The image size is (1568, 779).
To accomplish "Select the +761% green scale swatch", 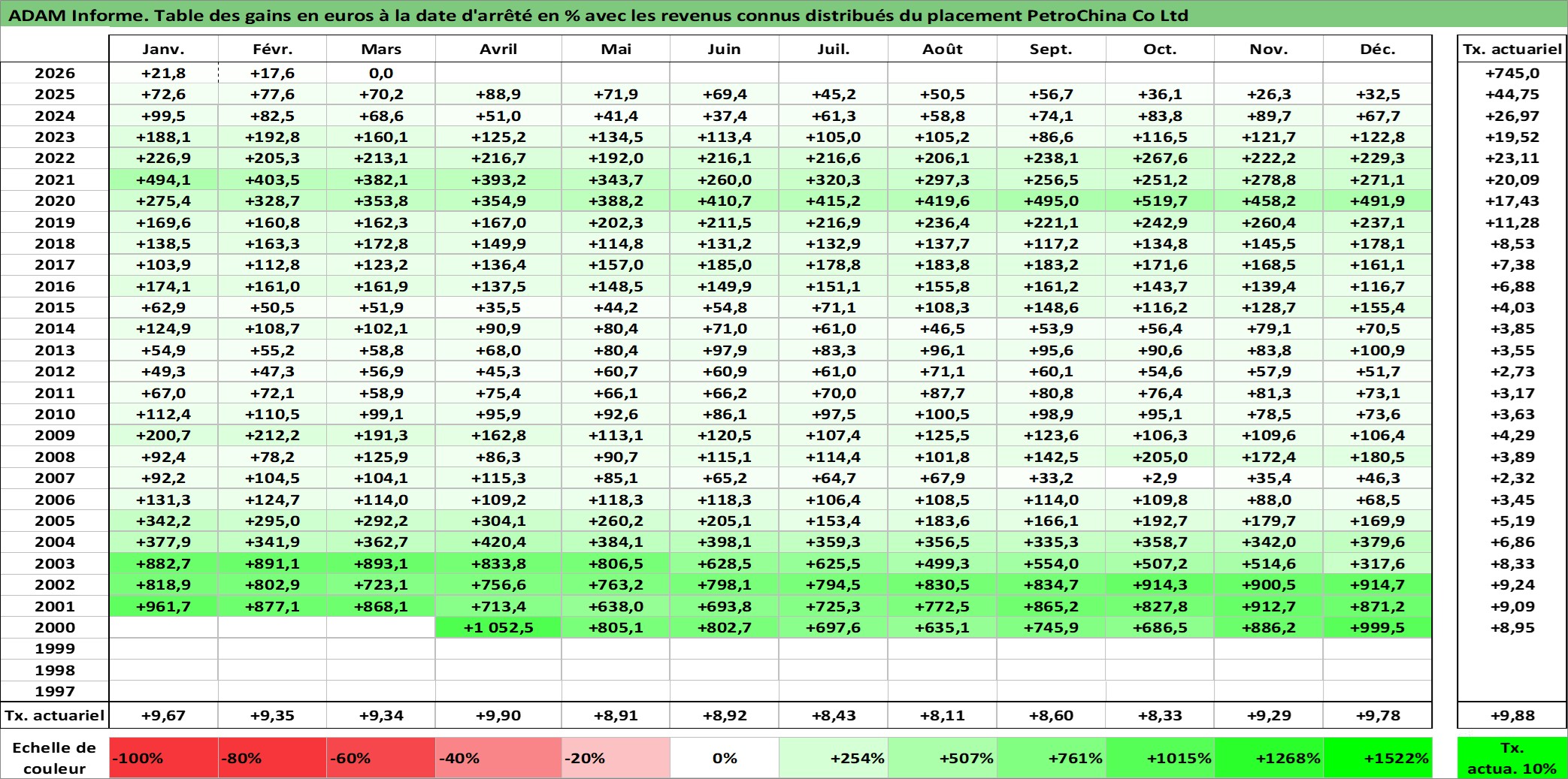I will (x=1052, y=758).
